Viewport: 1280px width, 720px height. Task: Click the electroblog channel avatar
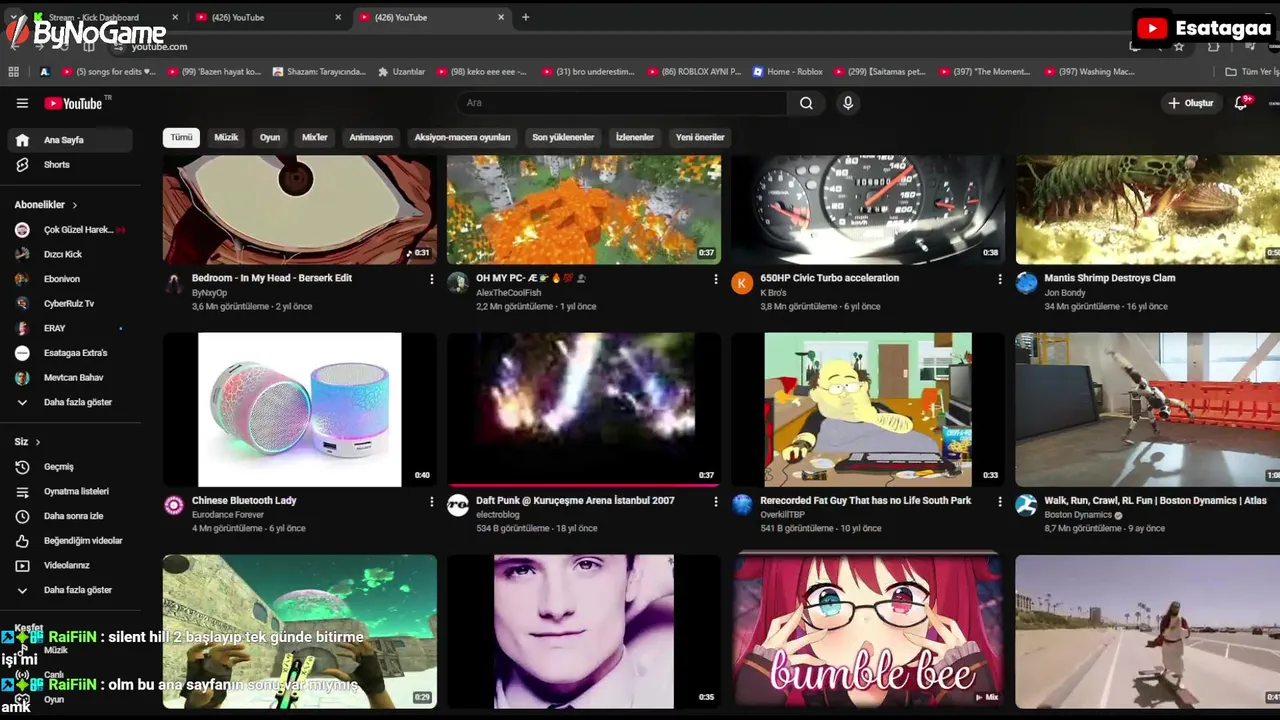(x=458, y=505)
